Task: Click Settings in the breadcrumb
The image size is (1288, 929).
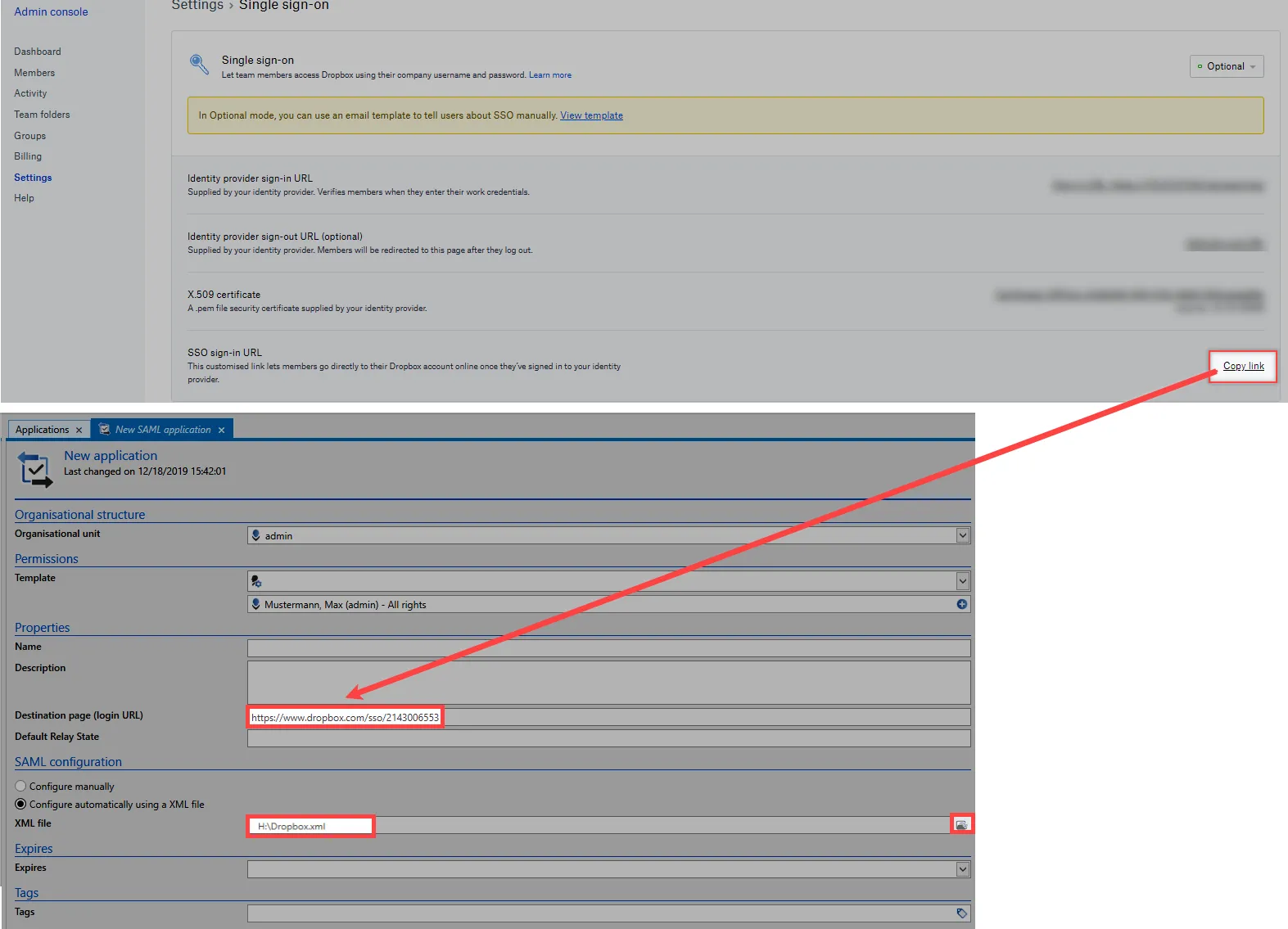Action: coord(197,6)
